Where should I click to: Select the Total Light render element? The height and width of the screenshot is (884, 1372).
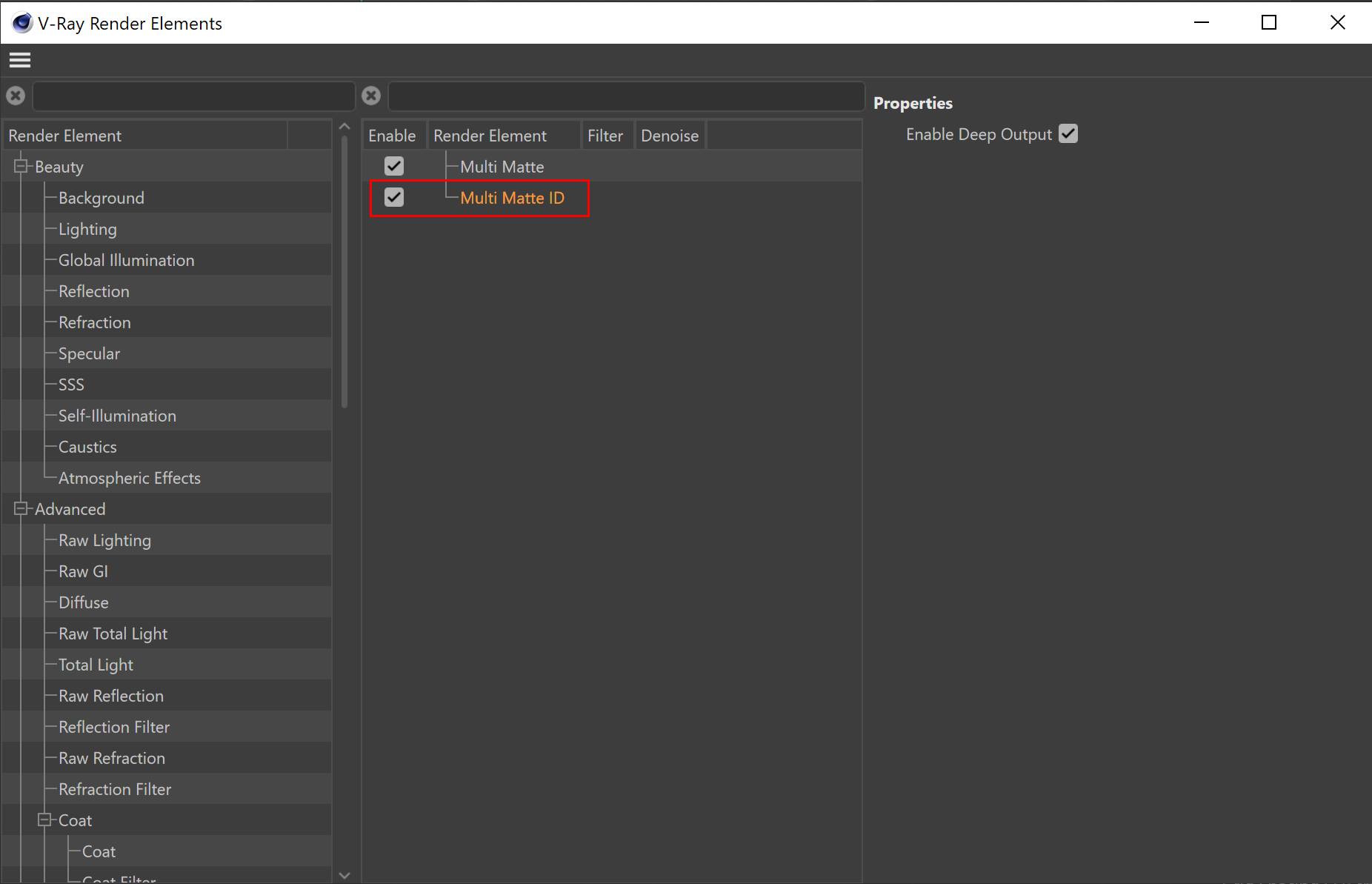pyautogui.click(x=96, y=665)
